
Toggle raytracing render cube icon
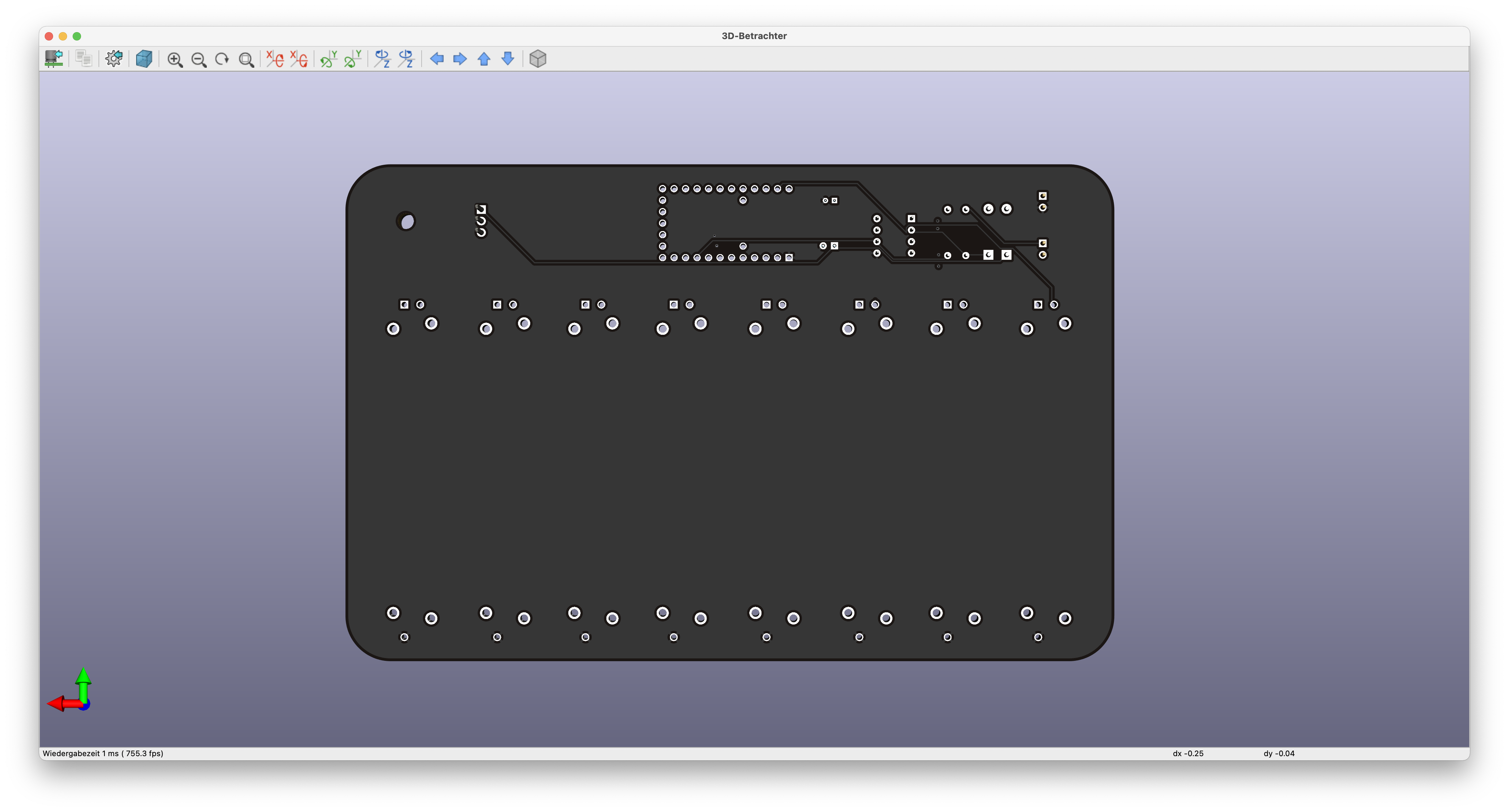click(x=144, y=59)
